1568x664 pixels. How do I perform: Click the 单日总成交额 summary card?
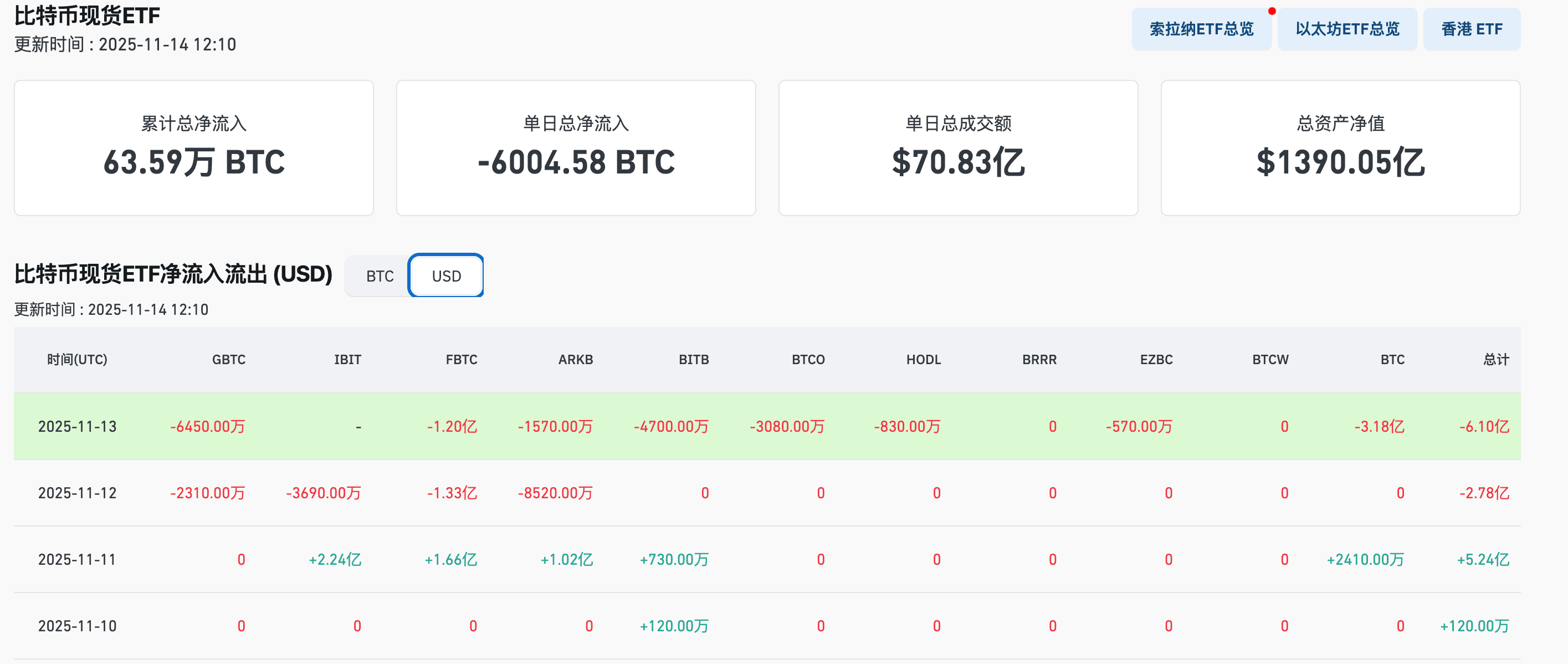[x=958, y=148]
